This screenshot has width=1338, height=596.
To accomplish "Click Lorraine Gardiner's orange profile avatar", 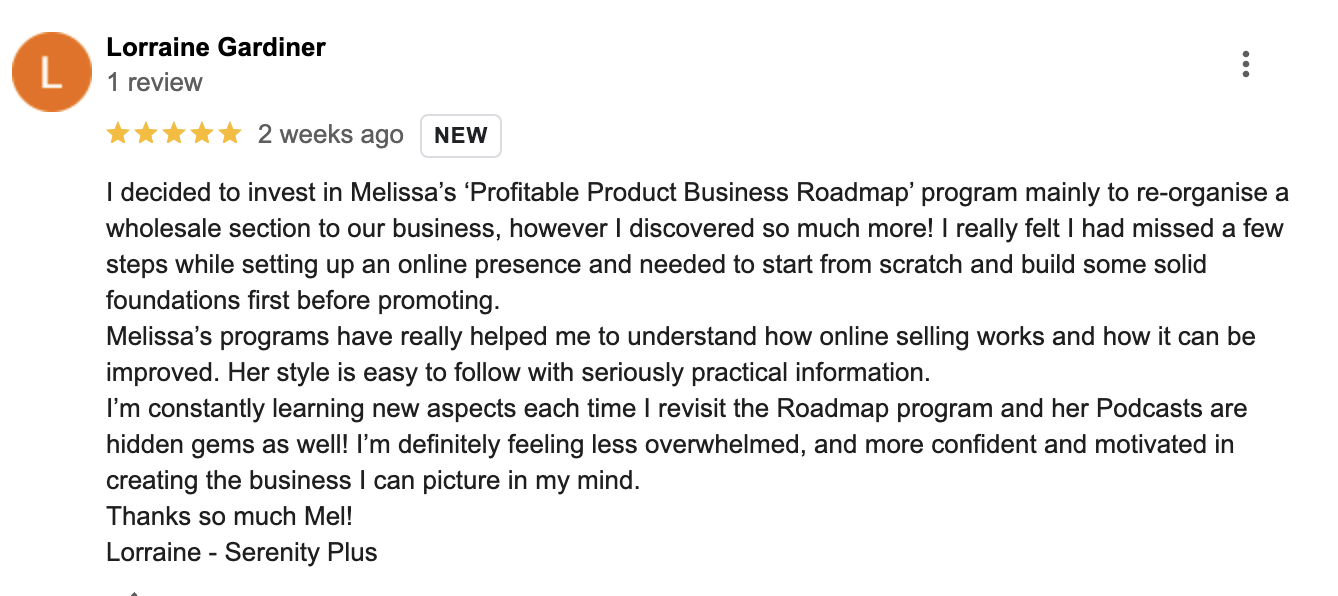I will (x=52, y=72).
